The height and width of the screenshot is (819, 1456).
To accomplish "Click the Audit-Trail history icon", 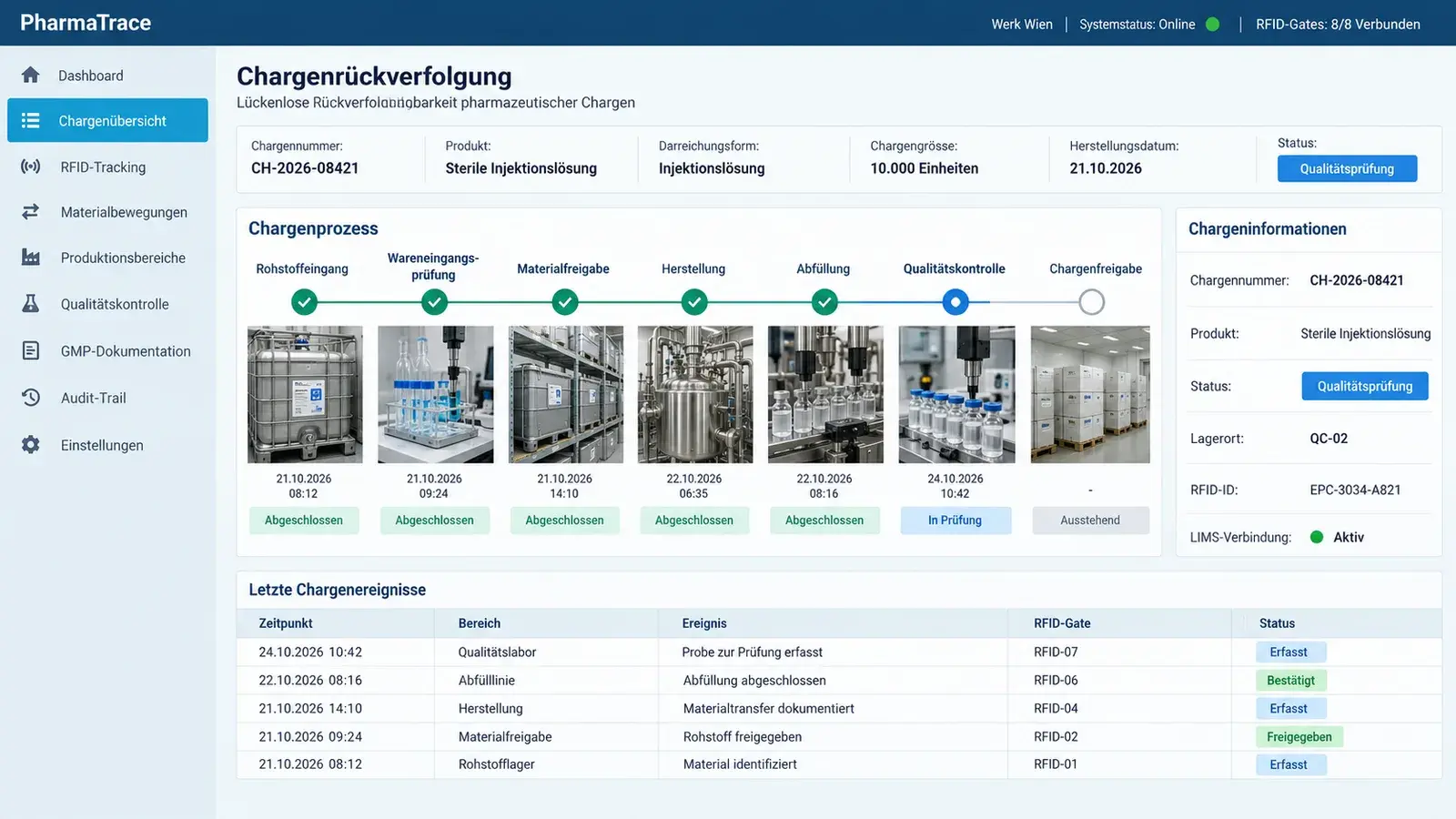I will click(30, 397).
